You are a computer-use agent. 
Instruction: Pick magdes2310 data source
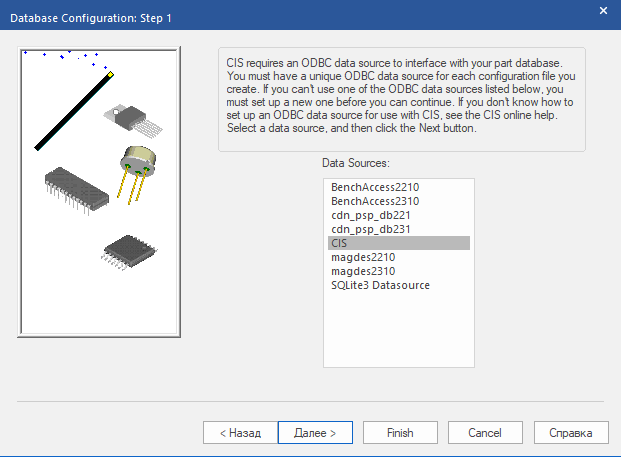click(x=362, y=271)
